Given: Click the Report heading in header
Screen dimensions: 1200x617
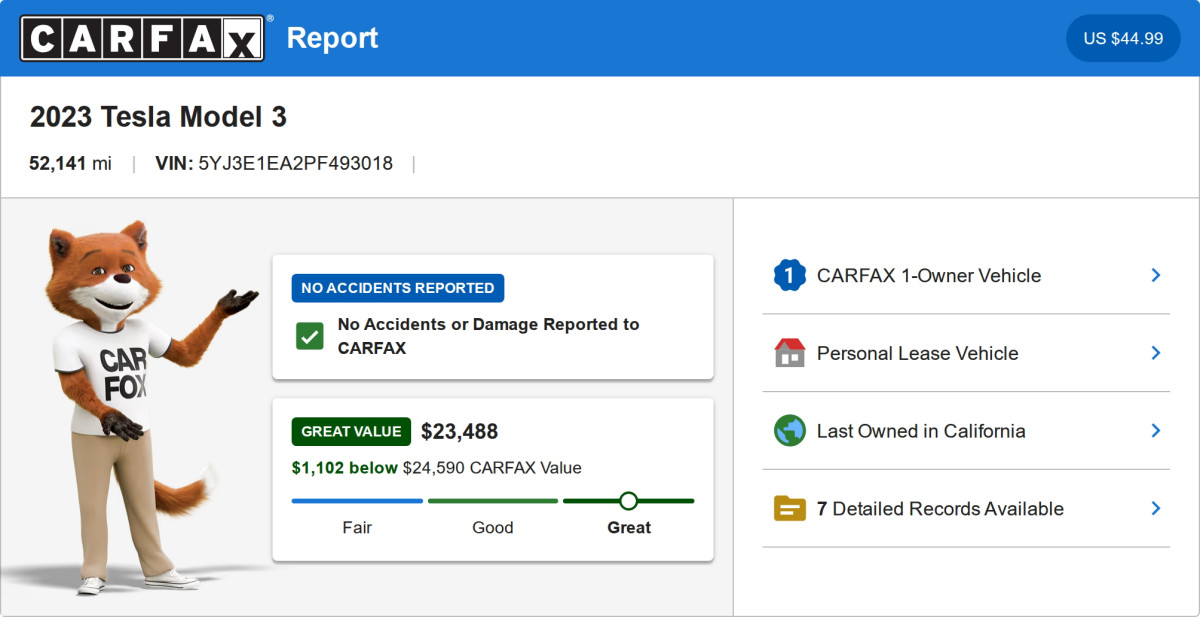Looking at the screenshot, I should 332,38.
